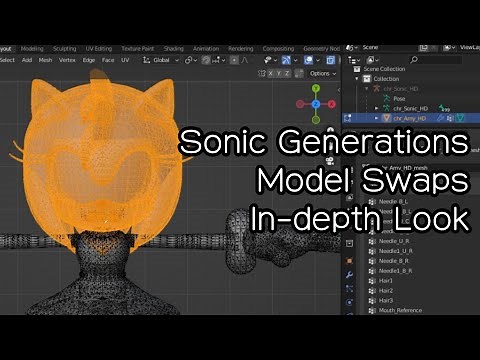Screen dimensions: 480x360
Task: Open the Object properties orange square tab
Action: [x=349, y=260]
